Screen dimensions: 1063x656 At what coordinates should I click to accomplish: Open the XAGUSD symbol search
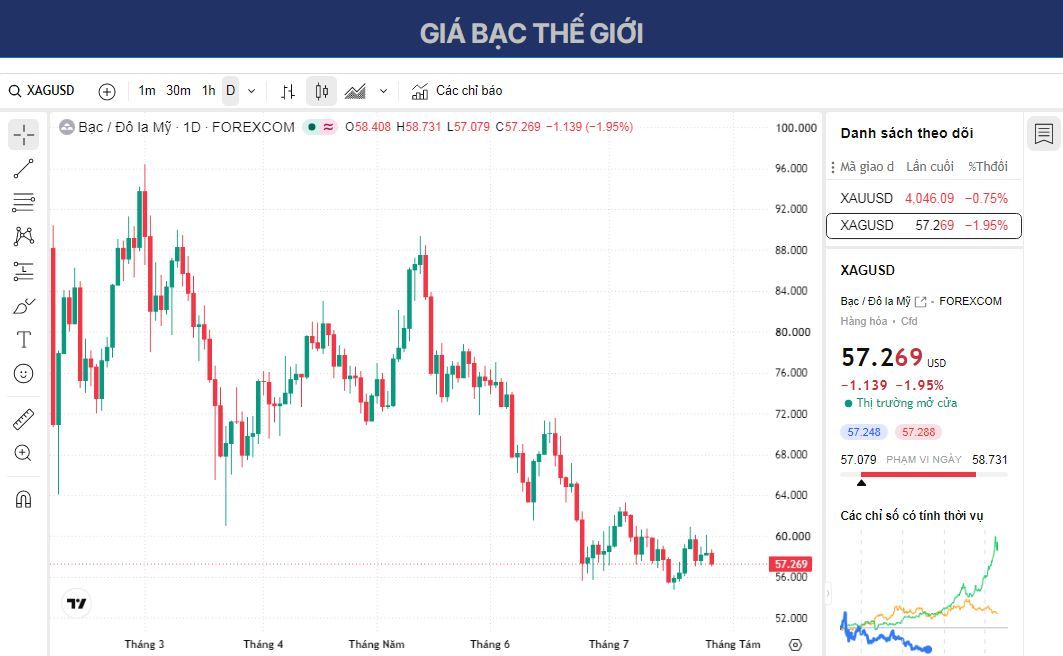tap(41, 91)
